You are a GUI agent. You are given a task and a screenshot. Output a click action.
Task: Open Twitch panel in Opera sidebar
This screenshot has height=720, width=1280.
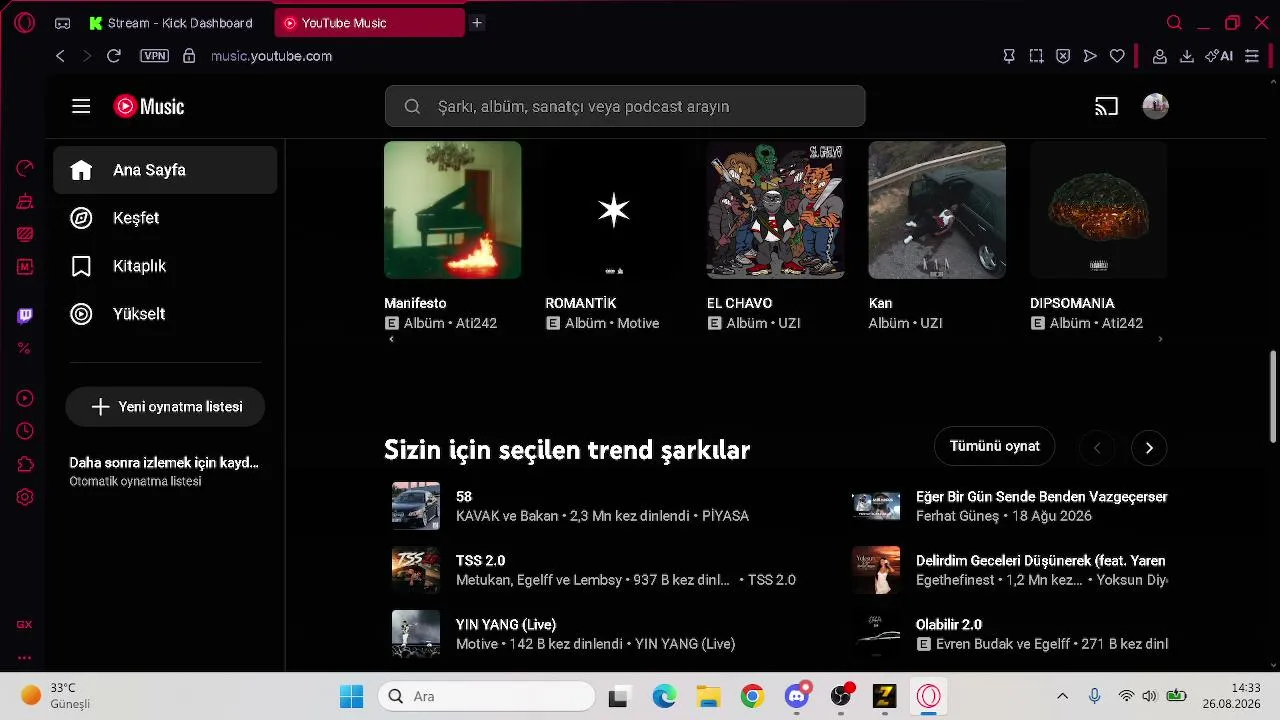pyautogui.click(x=25, y=316)
